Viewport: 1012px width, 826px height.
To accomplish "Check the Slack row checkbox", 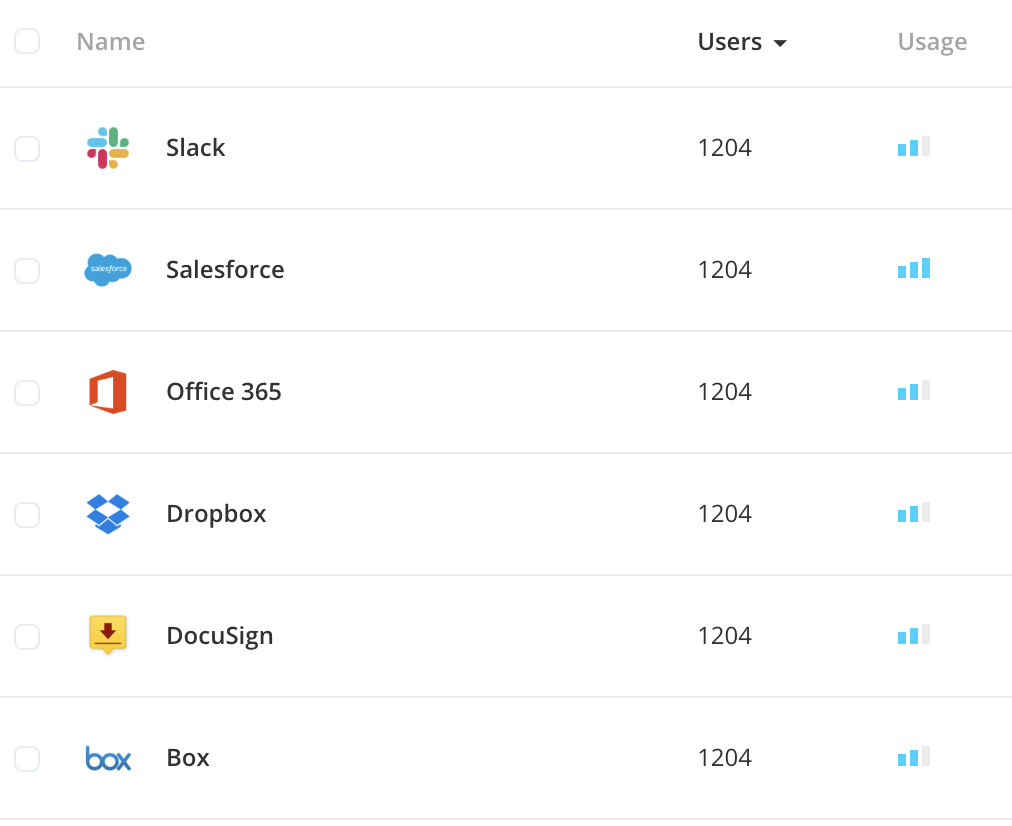I will pos(27,149).
